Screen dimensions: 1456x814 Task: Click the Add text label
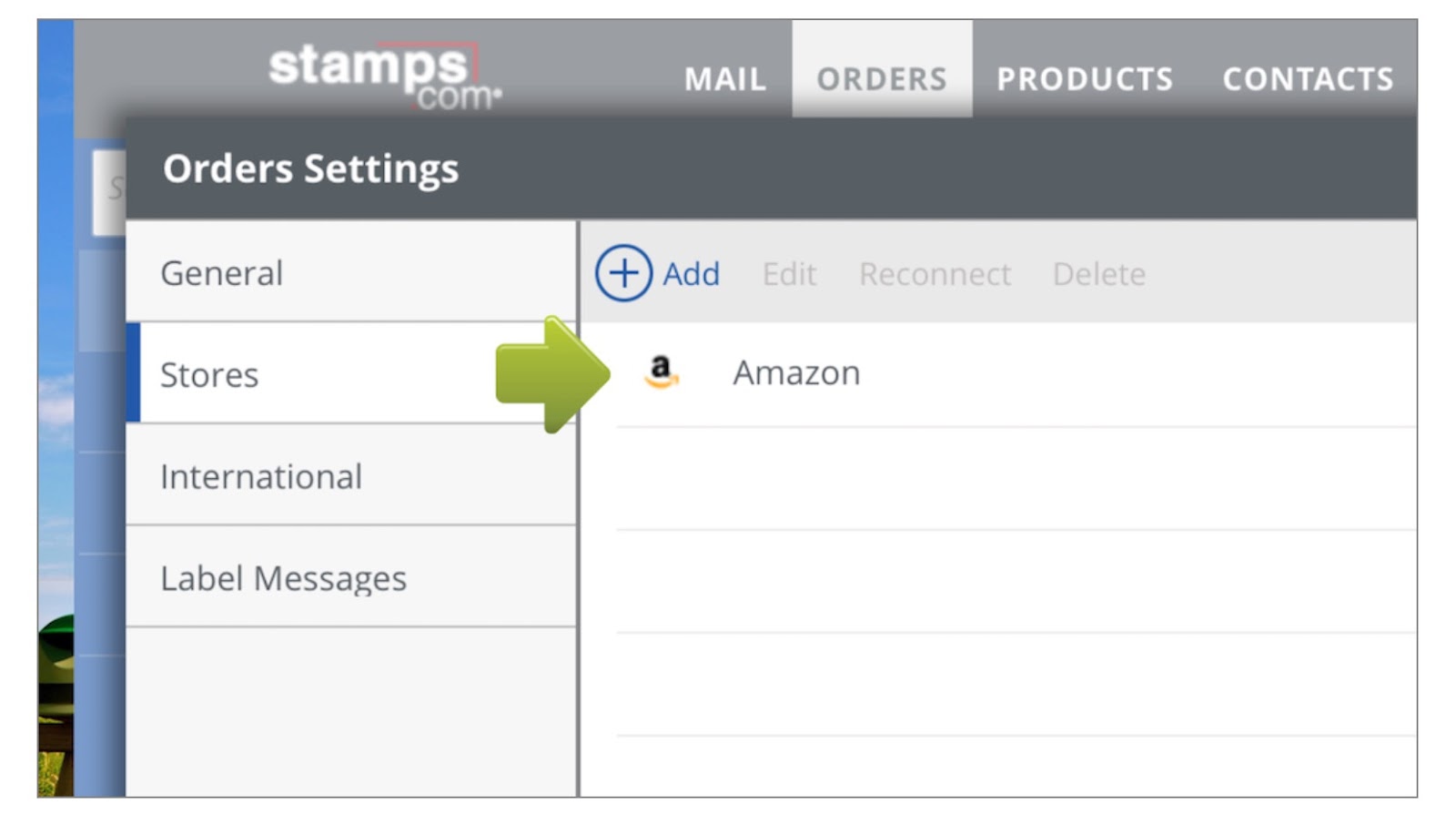pos(691,274)
